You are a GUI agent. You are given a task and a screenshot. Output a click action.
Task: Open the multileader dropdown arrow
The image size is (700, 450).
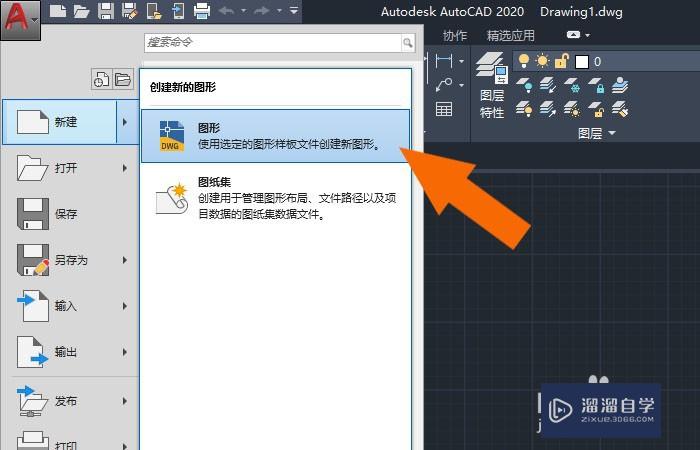tap(461, 85)
